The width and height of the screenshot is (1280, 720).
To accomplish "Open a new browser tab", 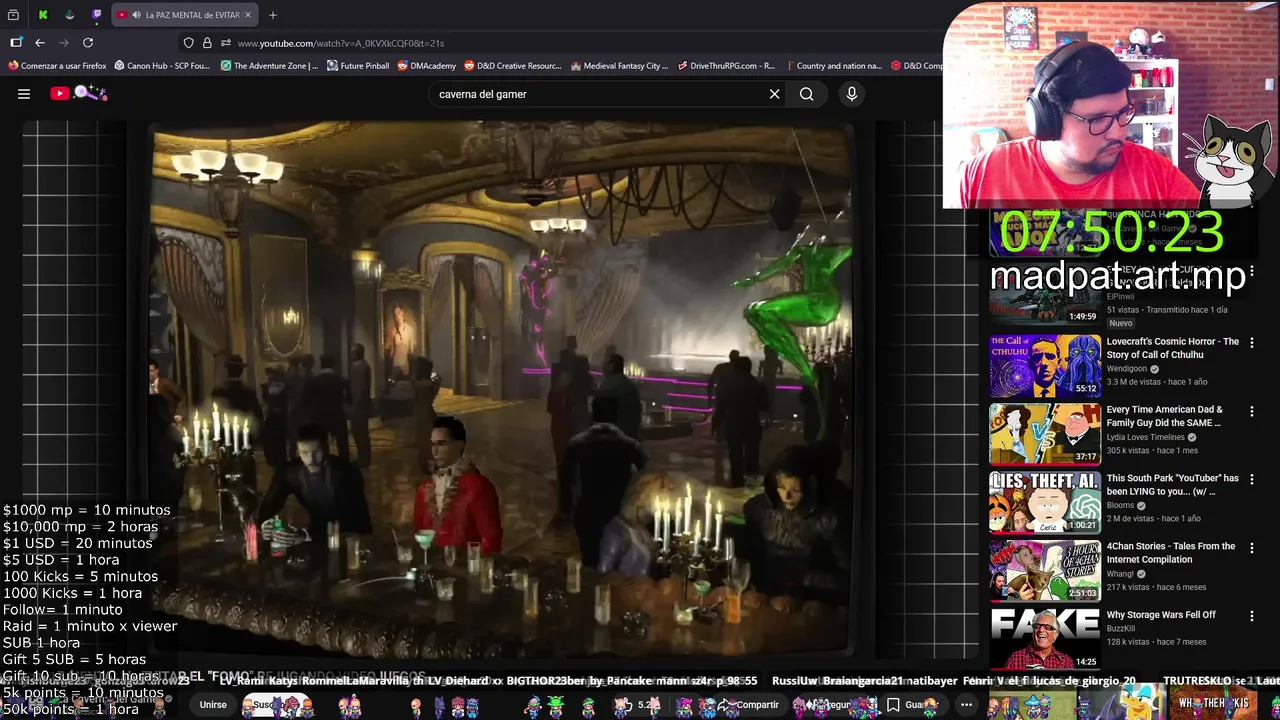I will 273,15.
